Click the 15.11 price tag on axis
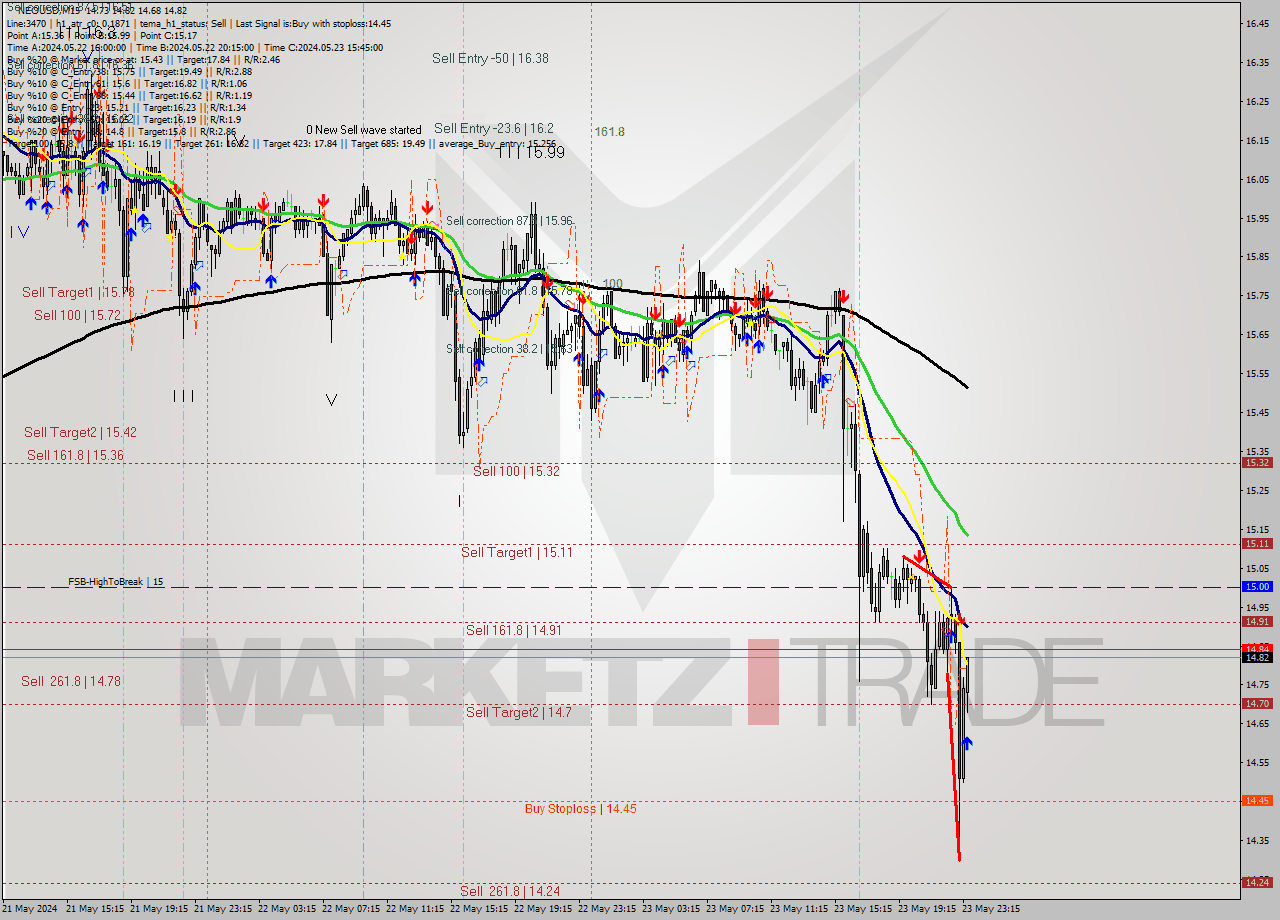This screenshot has height=920, width=1280. (1257, 543)
